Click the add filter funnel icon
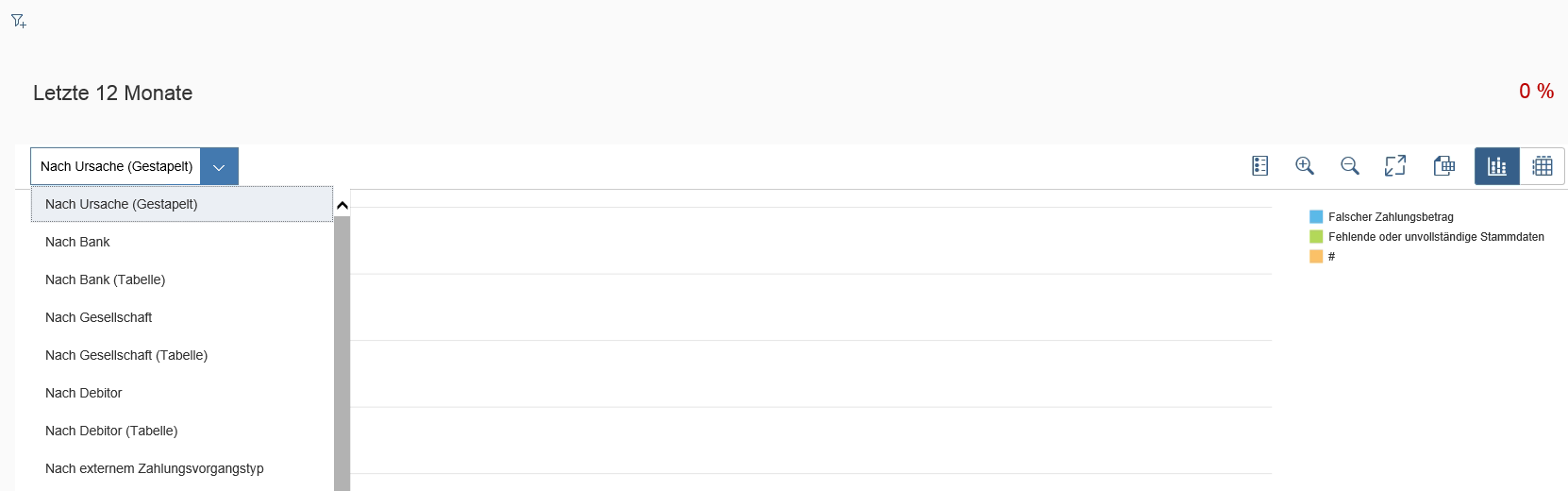Viewport: 1568px width, 491px height. (x=18, y=21)
